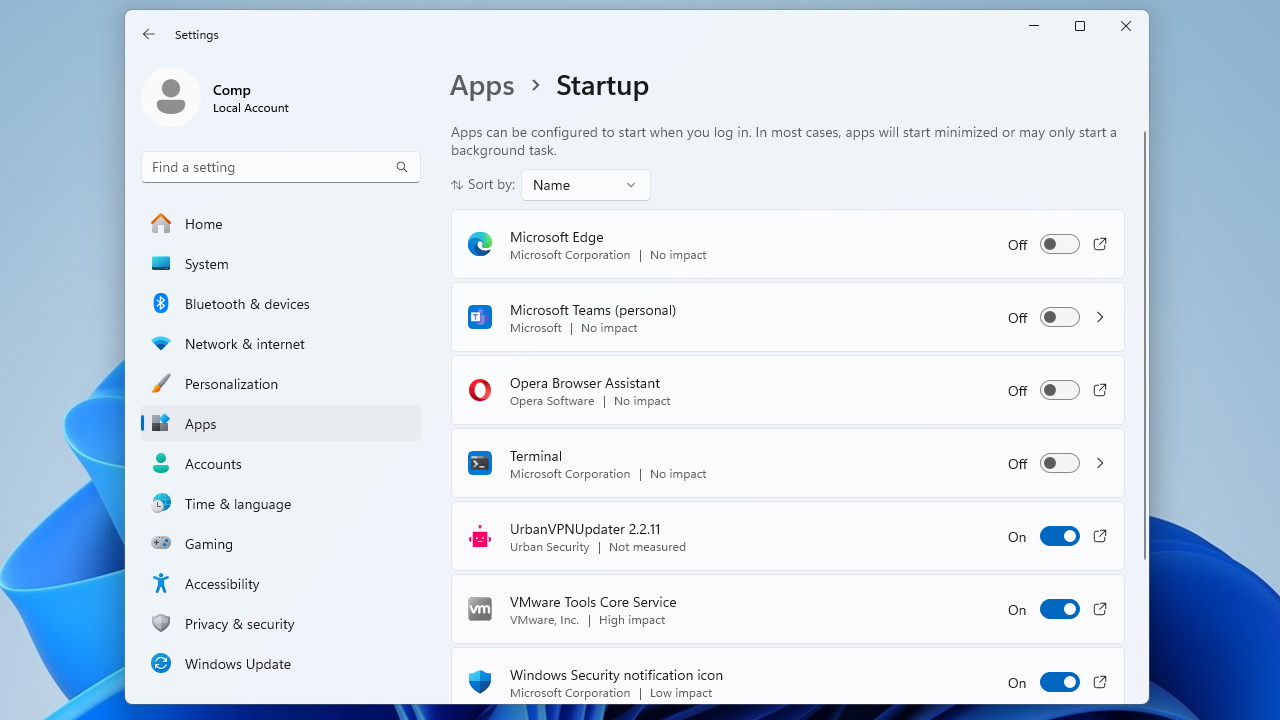Open the Sort by Name dropdown
Viewport: 1280px width, 720px height.
pos(585,185)
